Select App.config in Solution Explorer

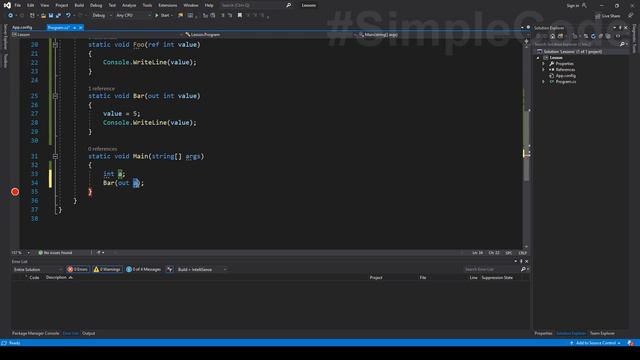(x=565, y=76)
